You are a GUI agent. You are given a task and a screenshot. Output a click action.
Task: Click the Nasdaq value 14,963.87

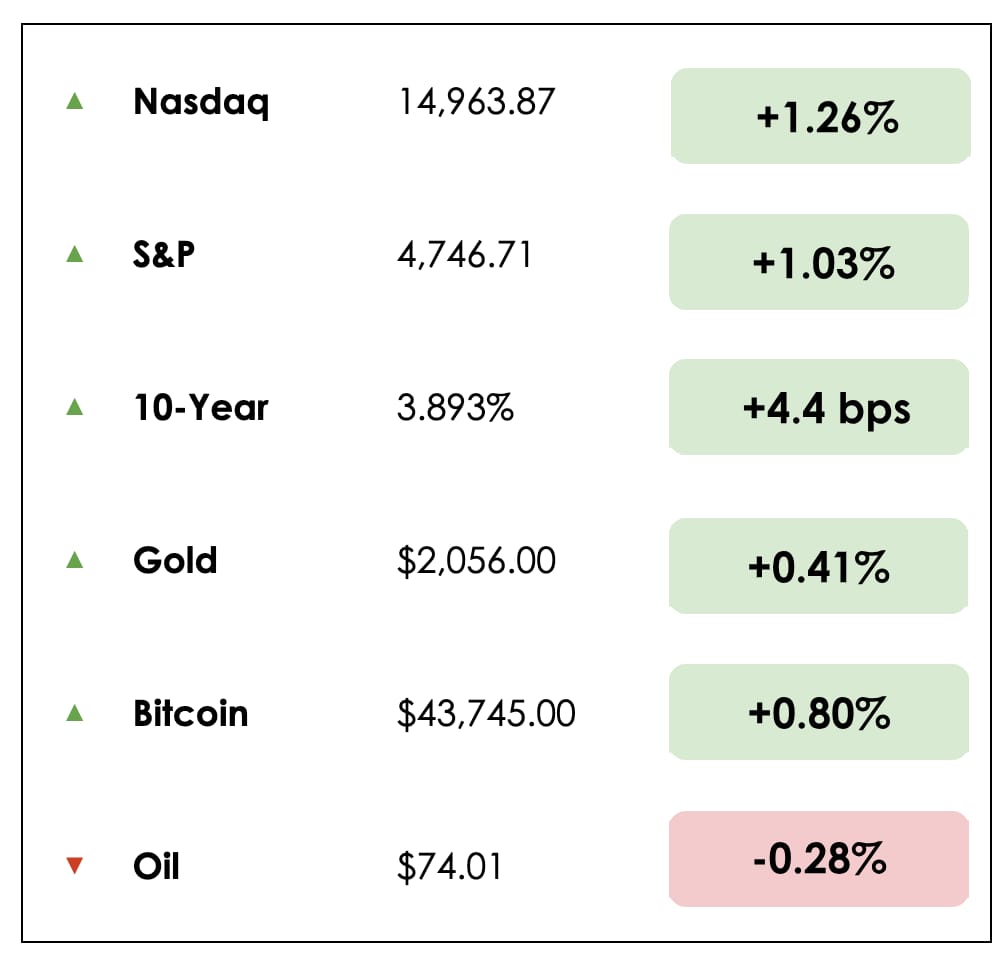(x=476, y=101)
